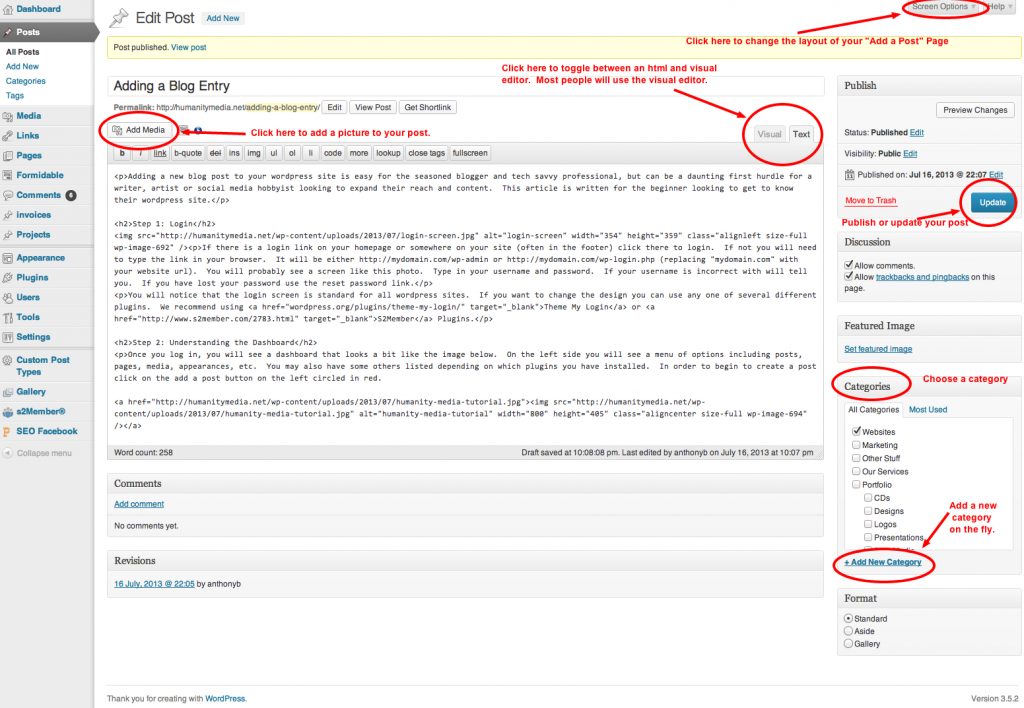Expand the Screen Options dropdown
The image size is (1024, 708).
point(943,7)
